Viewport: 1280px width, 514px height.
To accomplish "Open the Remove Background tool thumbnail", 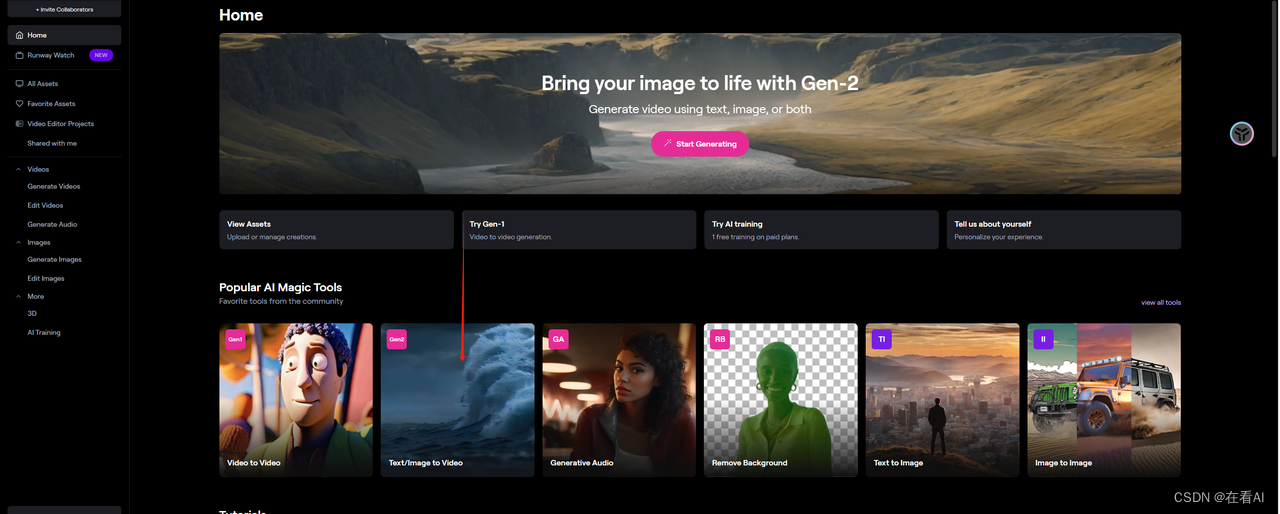I will click(781, 399).
